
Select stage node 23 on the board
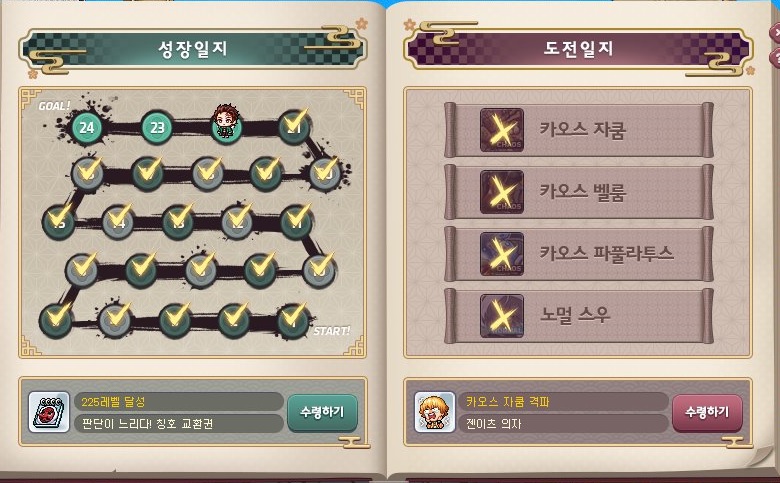click(x=157, y=128)
